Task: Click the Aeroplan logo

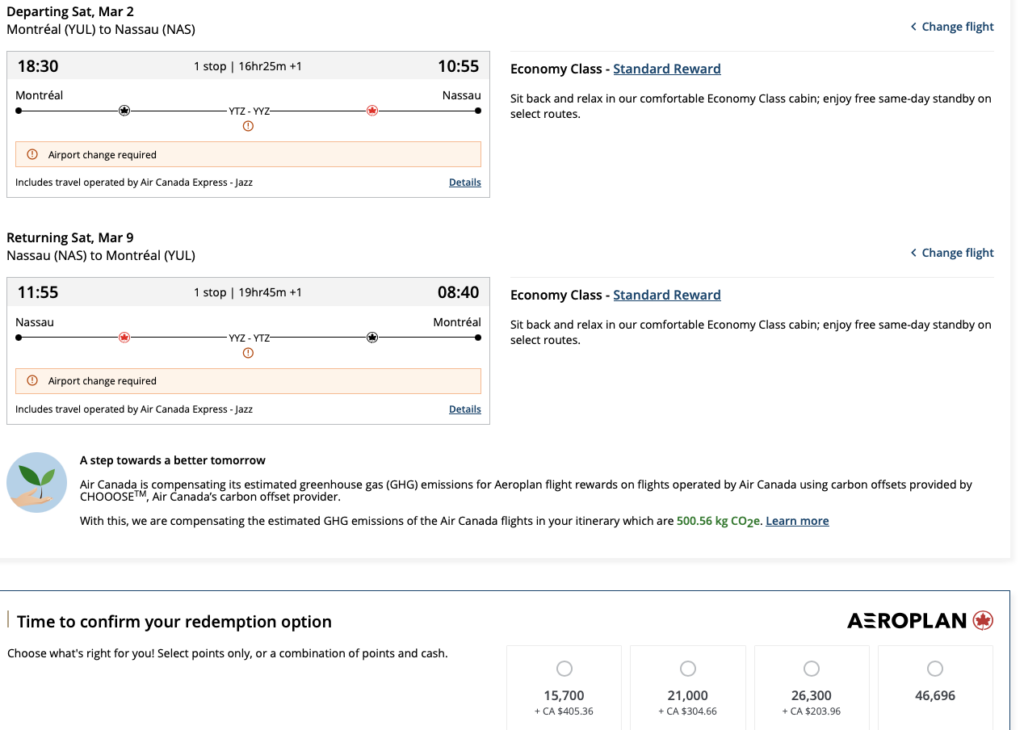Action: pos(920,621)
